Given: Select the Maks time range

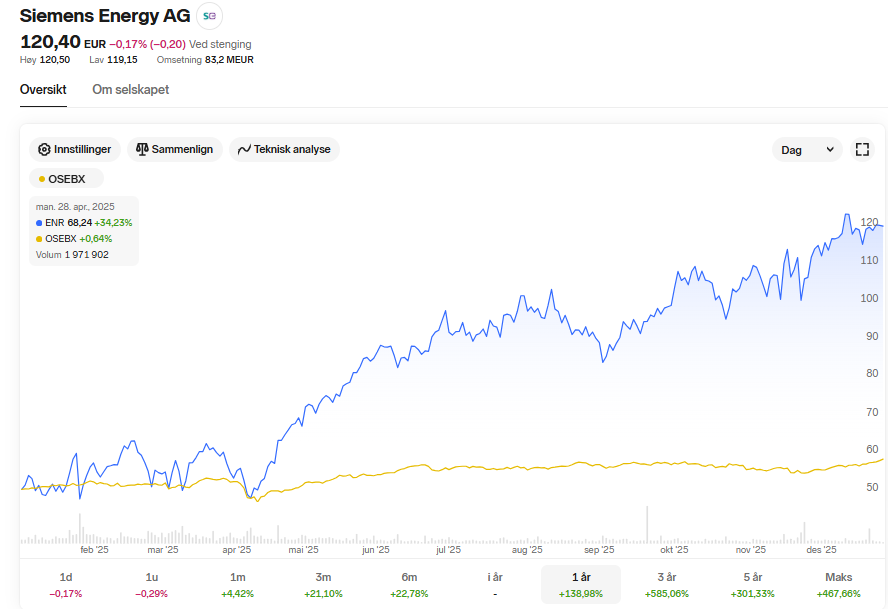Looking at the screenshot, I should pos(838,585).
